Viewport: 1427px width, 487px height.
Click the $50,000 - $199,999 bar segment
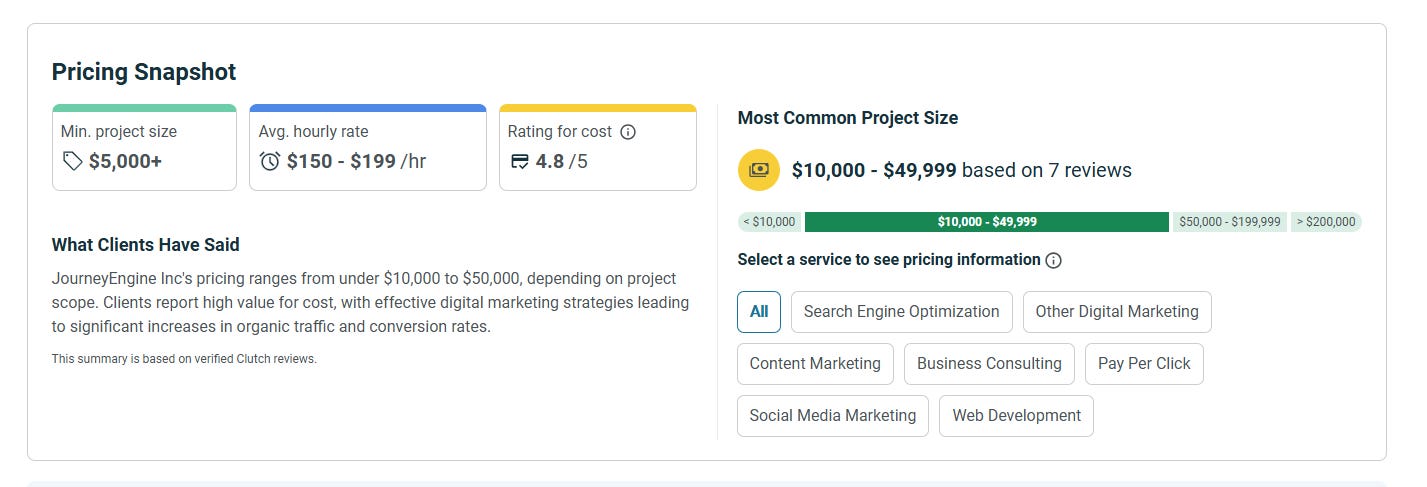tap(1229, 222)
